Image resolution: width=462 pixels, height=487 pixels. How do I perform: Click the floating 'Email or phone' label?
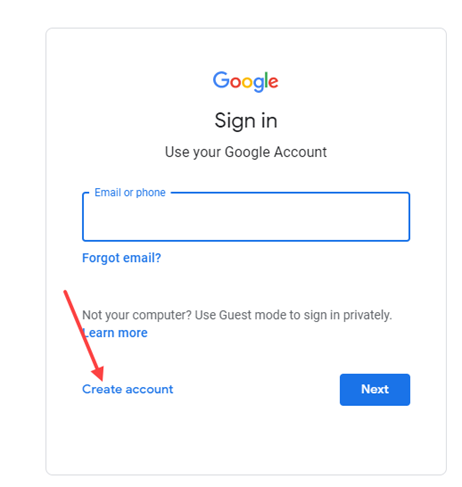coord(130,193)
